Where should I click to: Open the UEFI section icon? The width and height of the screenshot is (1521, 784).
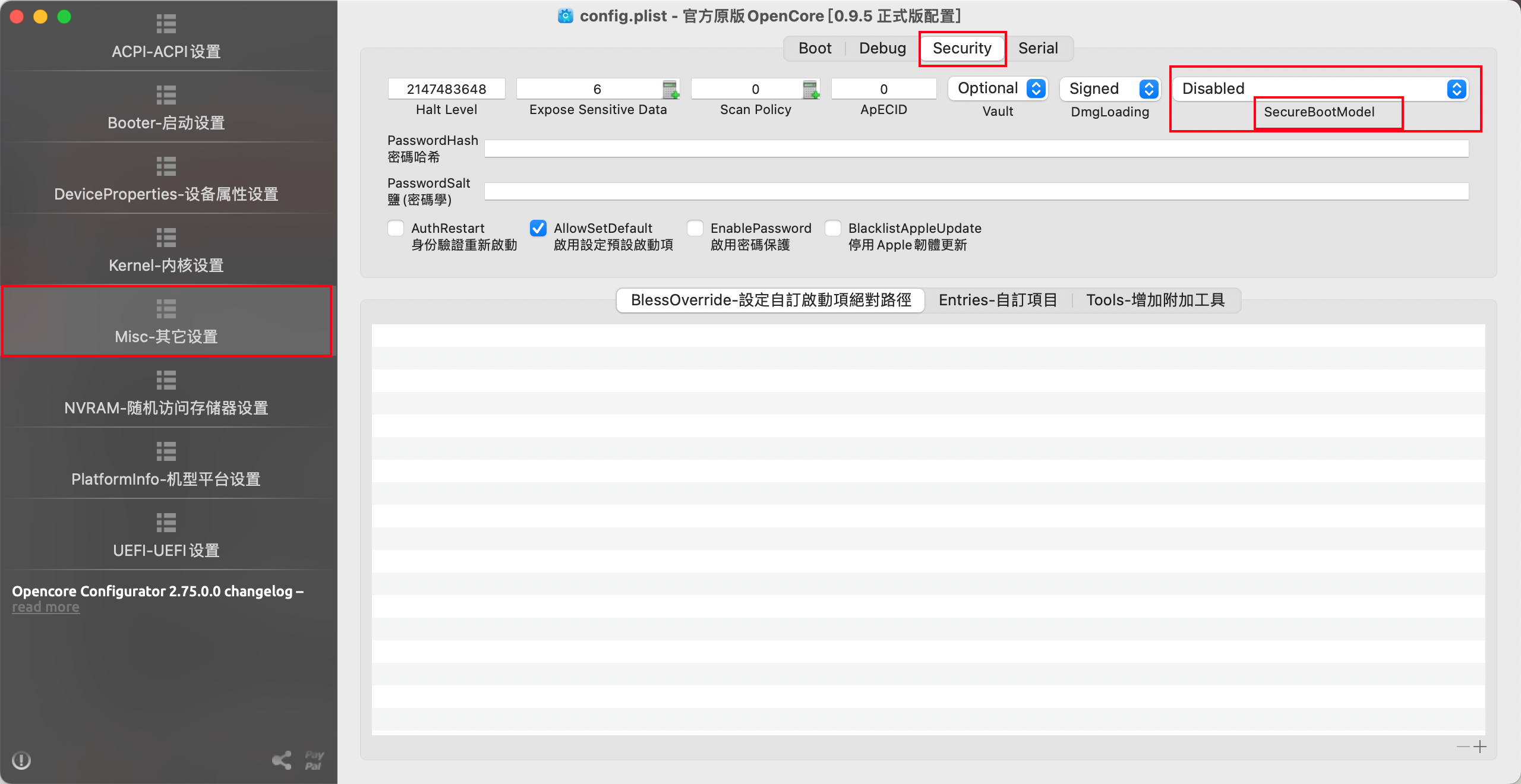(166, 523)
